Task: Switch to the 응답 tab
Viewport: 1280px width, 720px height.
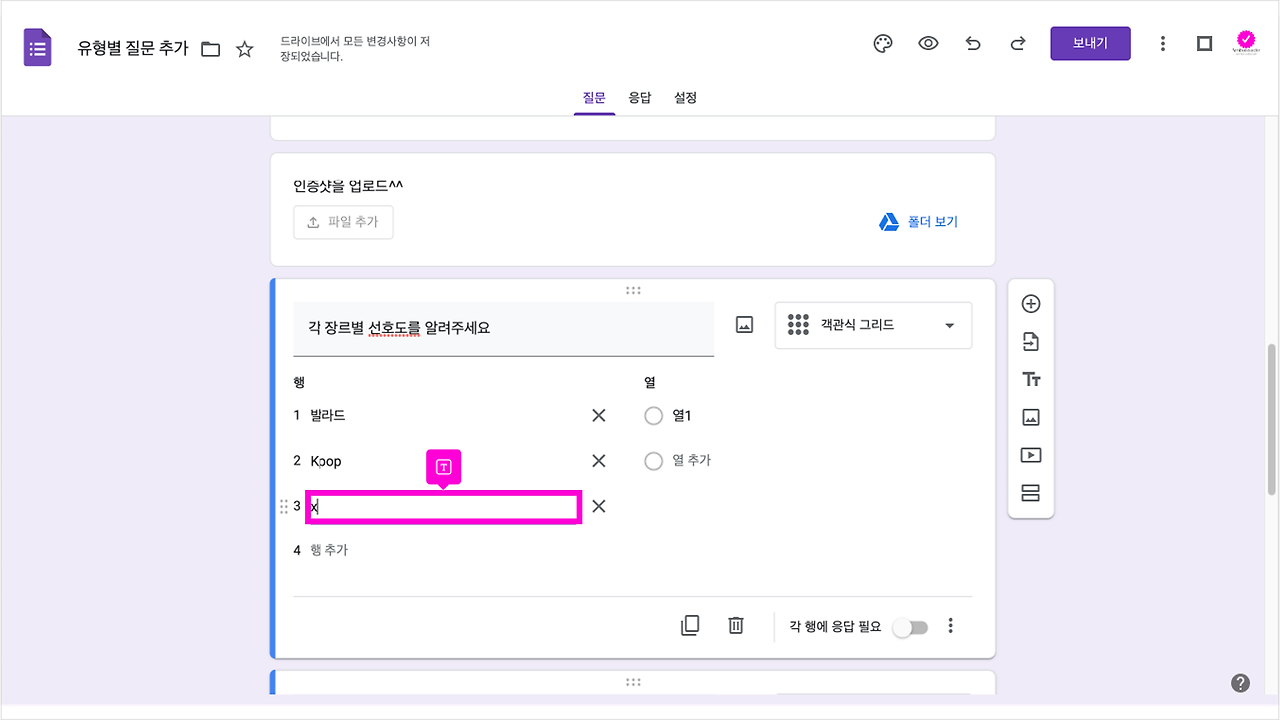Action: pyautogui.click(x=640, y=97)
